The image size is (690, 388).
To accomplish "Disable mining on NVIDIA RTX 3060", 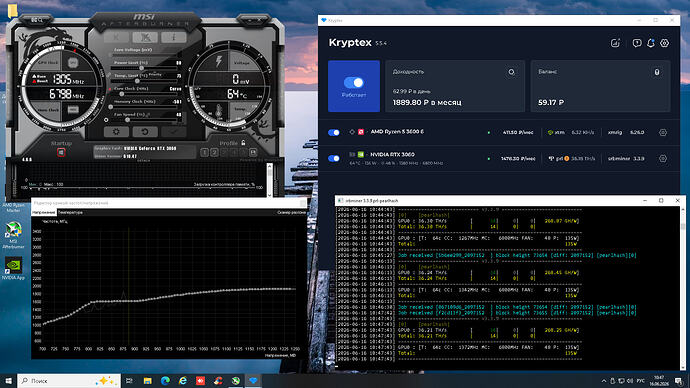I will [334, 158].
